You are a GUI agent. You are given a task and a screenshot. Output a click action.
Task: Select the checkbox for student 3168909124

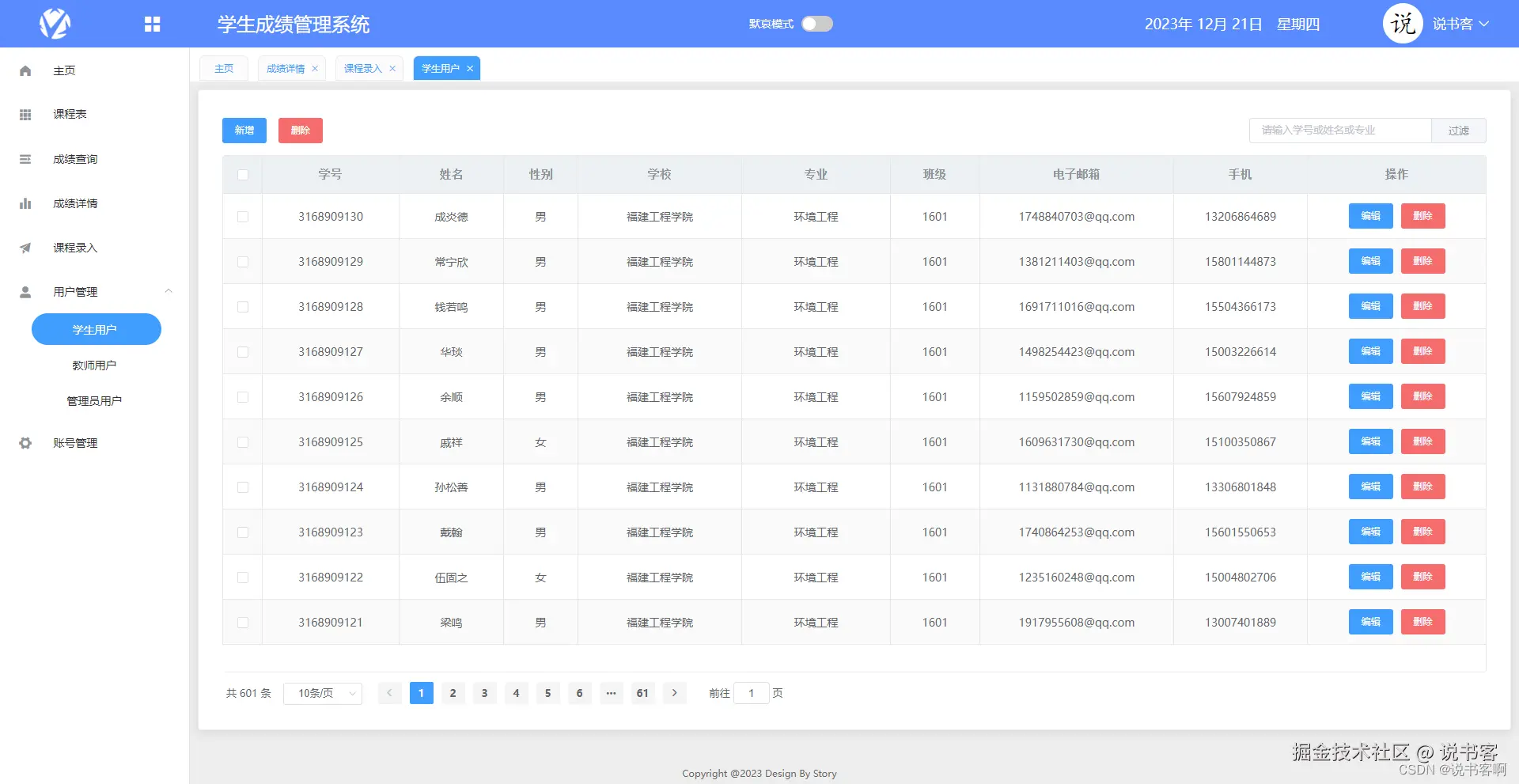click(x=243, y=487)
